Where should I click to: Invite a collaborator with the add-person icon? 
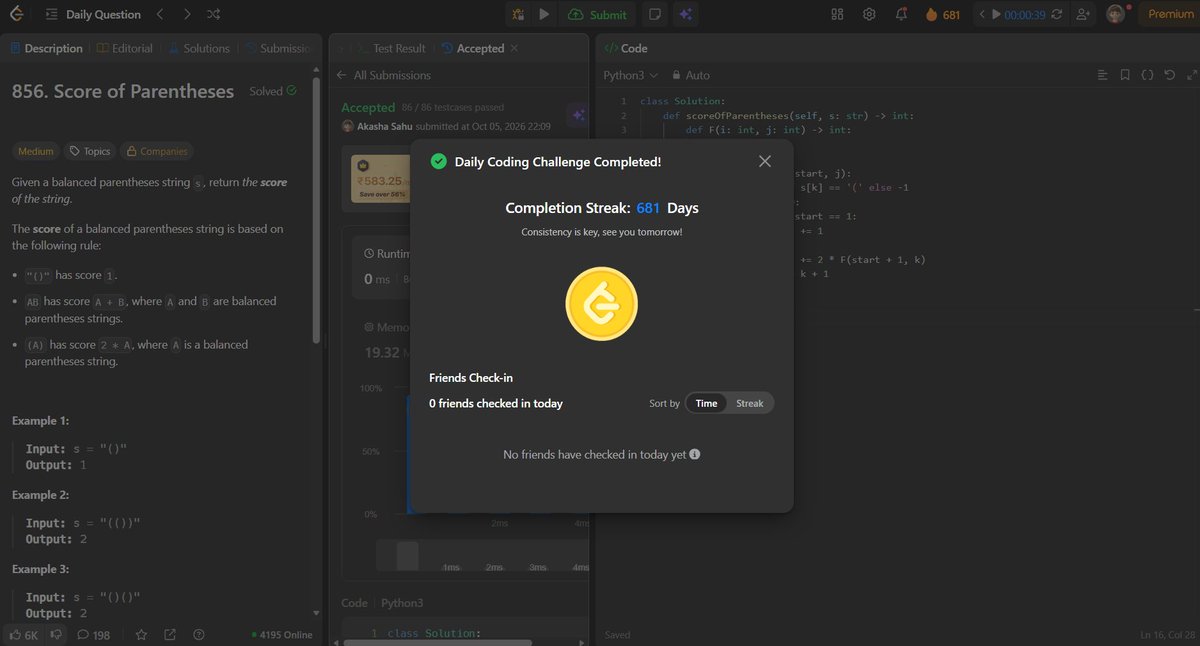(1083, 15)
